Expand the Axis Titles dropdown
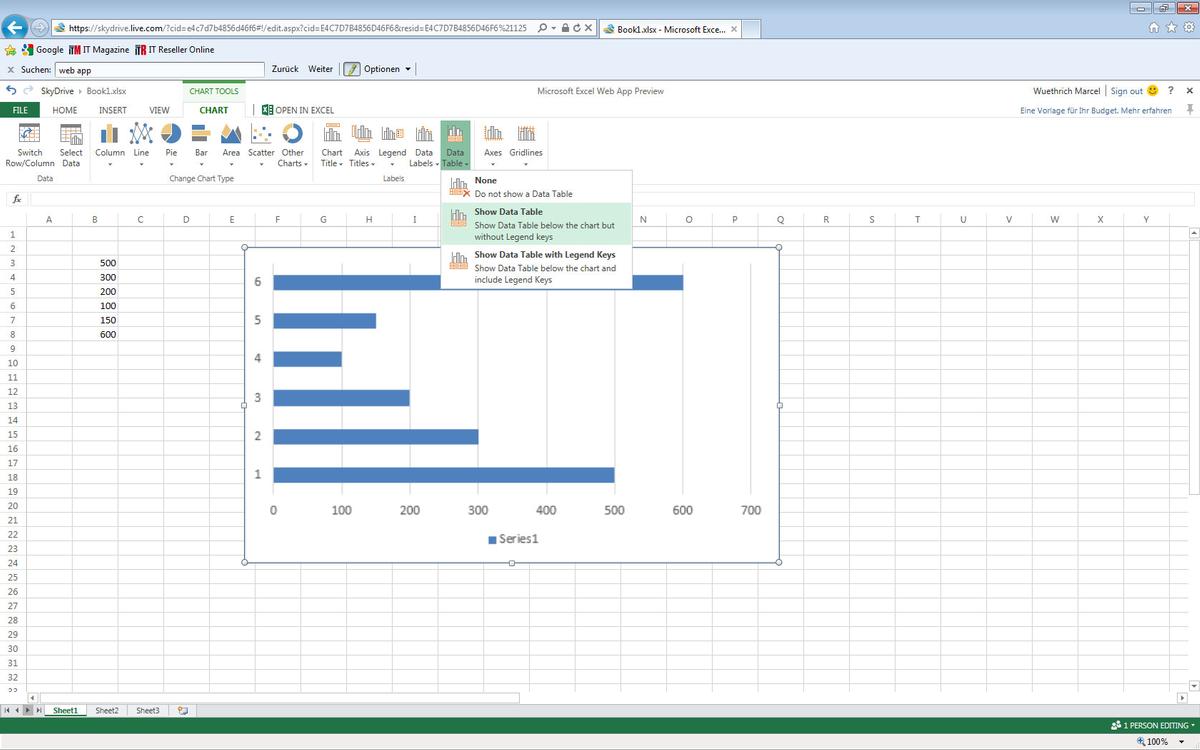The width and height of the screenshot is (1200, 750). pos(362,145)
